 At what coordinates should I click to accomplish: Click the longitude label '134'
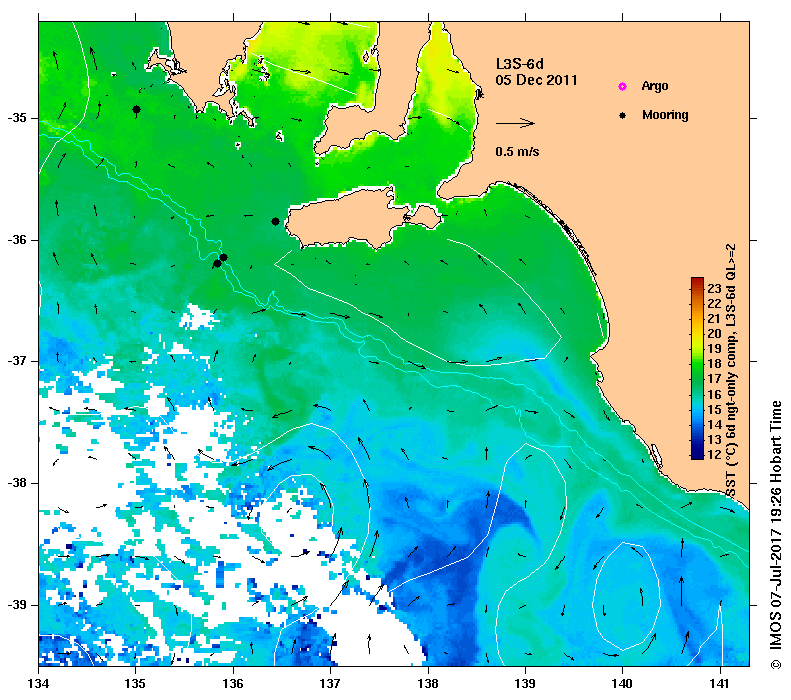pos(38,684)
